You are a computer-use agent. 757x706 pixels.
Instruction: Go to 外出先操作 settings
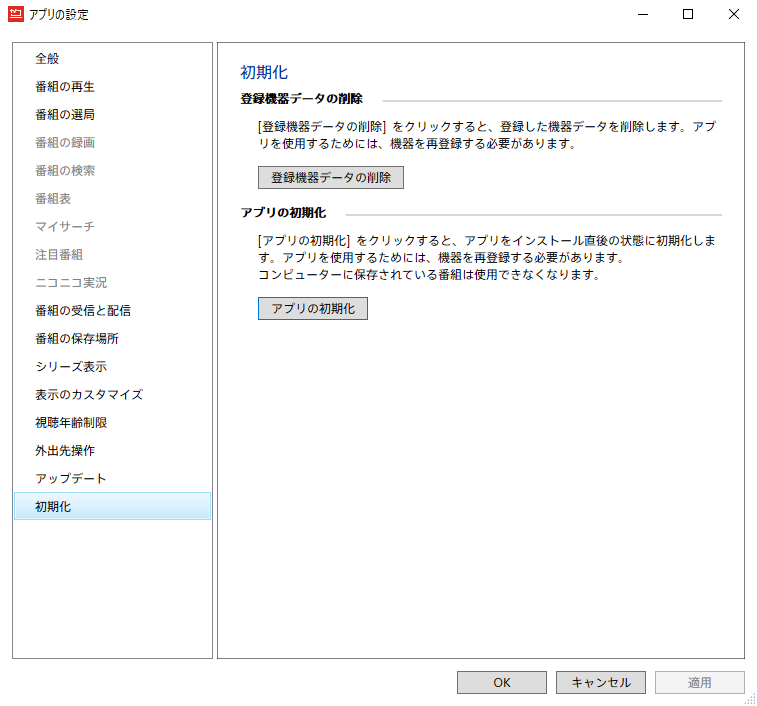pos(65,451)
